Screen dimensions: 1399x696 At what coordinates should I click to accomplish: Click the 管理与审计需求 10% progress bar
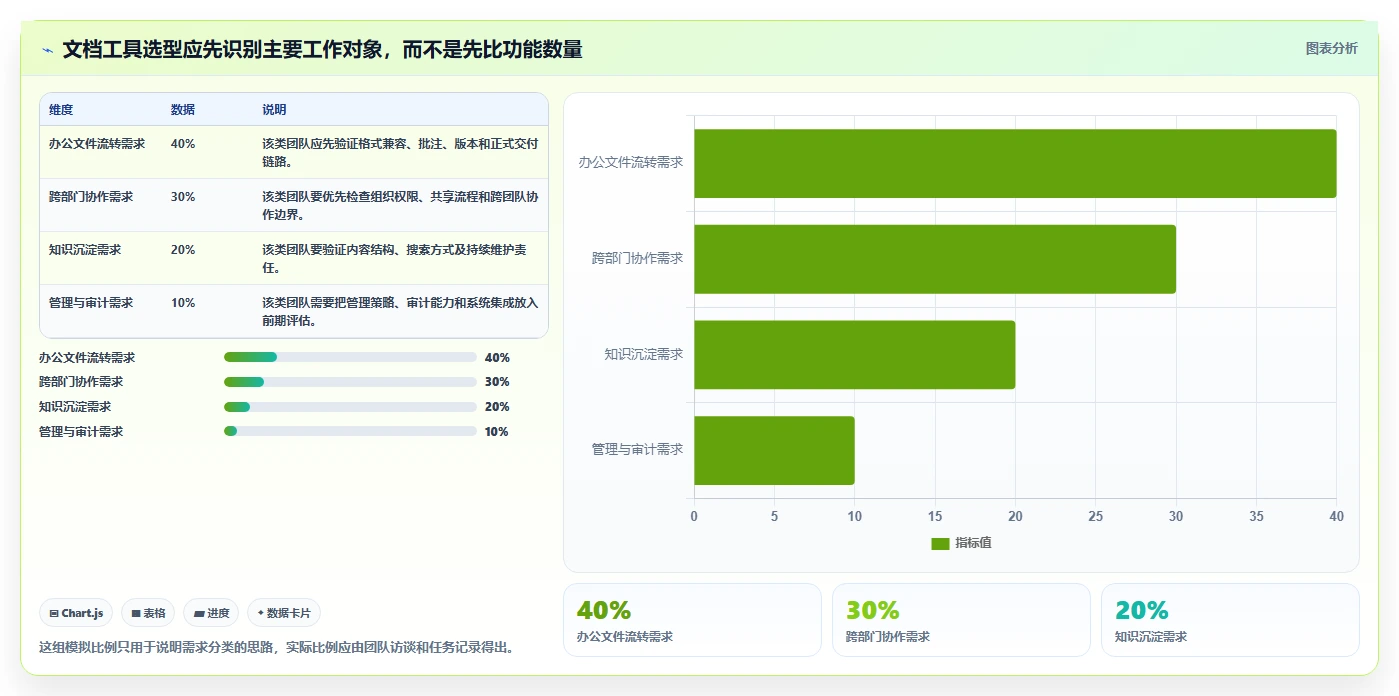click(350, 431)
